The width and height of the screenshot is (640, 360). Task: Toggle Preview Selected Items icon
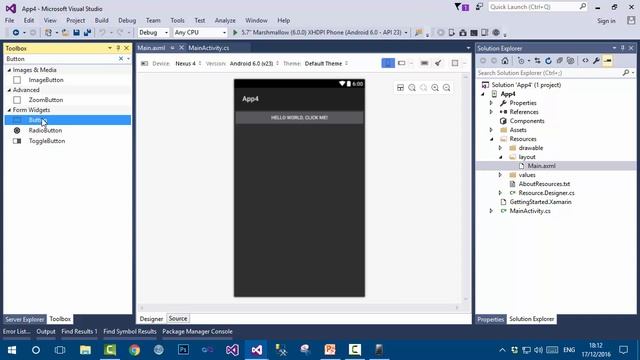[x=608, y=61]
